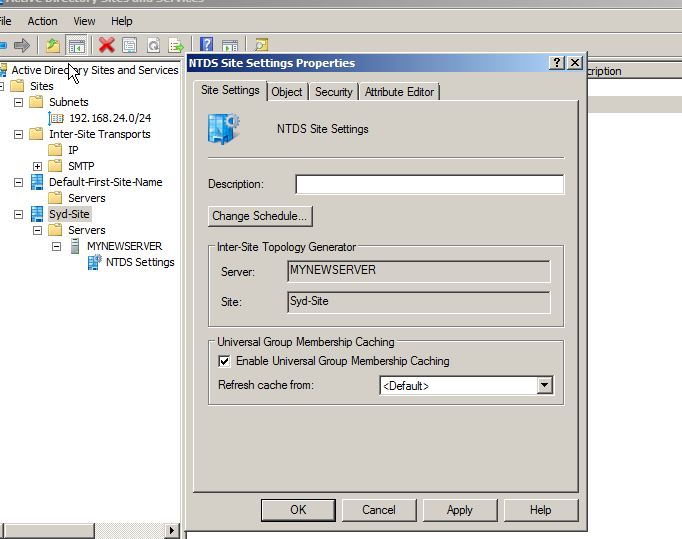Click the Change Schedule button

[x=260, y=216]
